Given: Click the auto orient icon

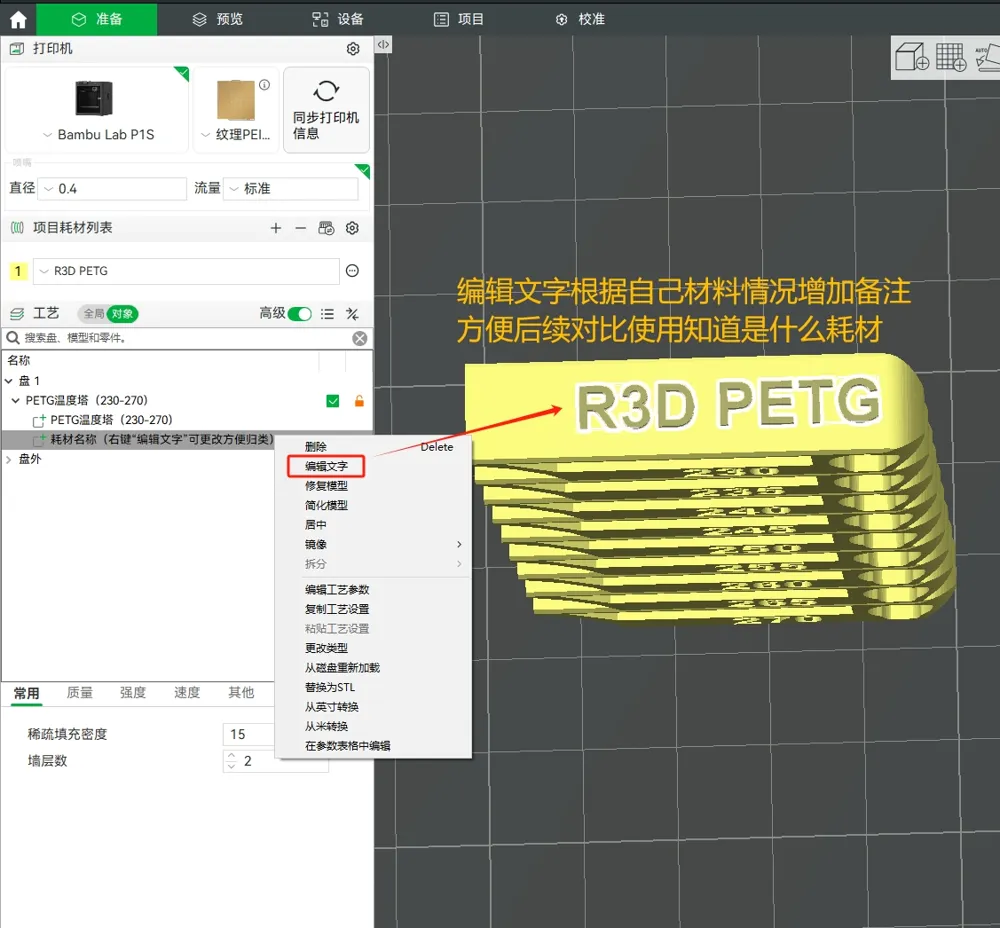Looking at the screenshot, I should coord(987,57).
